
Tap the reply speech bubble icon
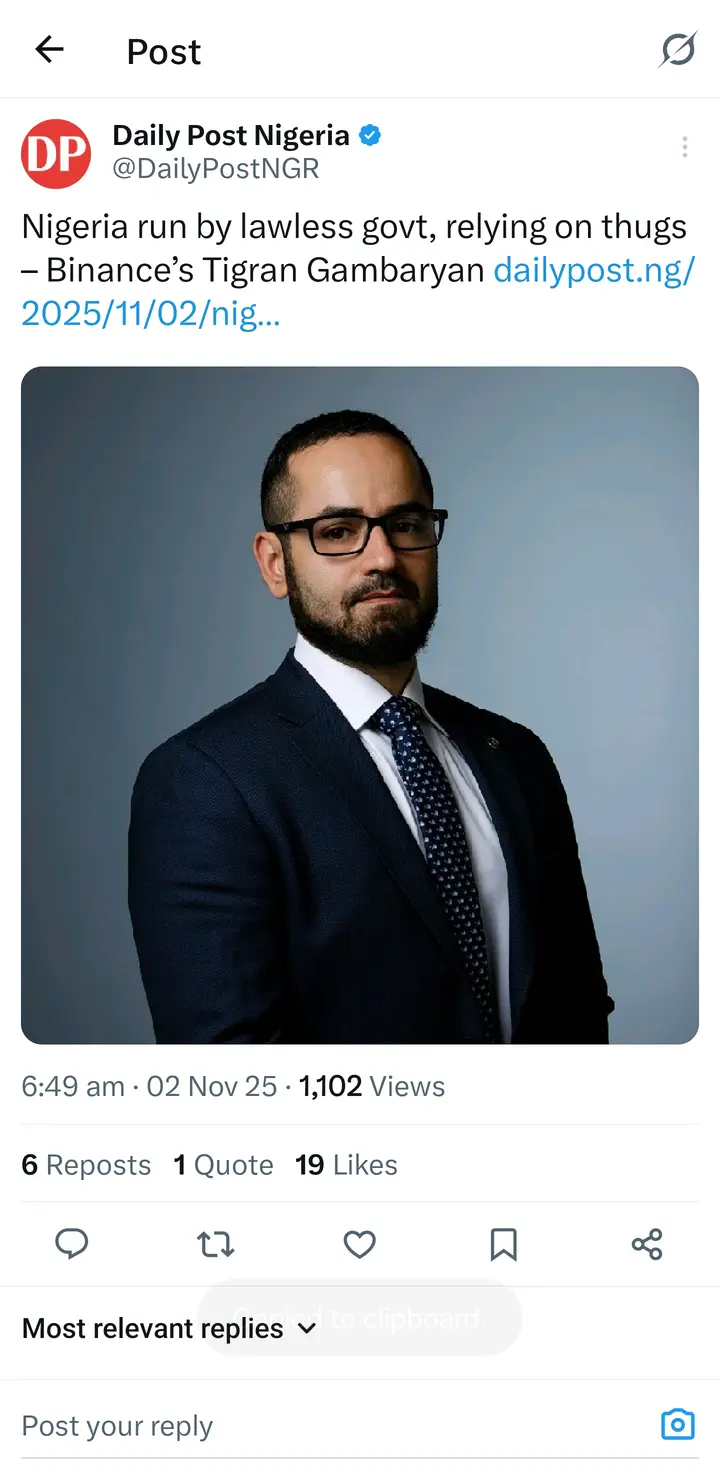click(x=71, y=1244)
